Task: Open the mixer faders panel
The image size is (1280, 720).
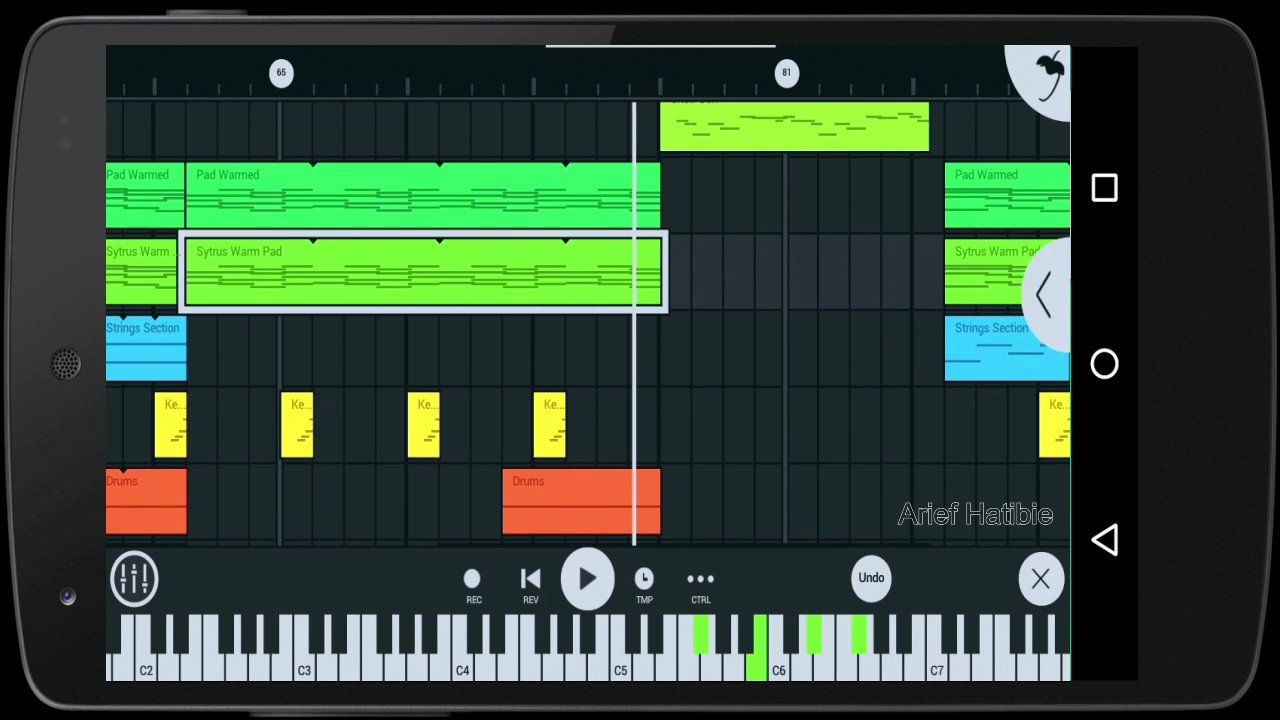Action: 134,578
